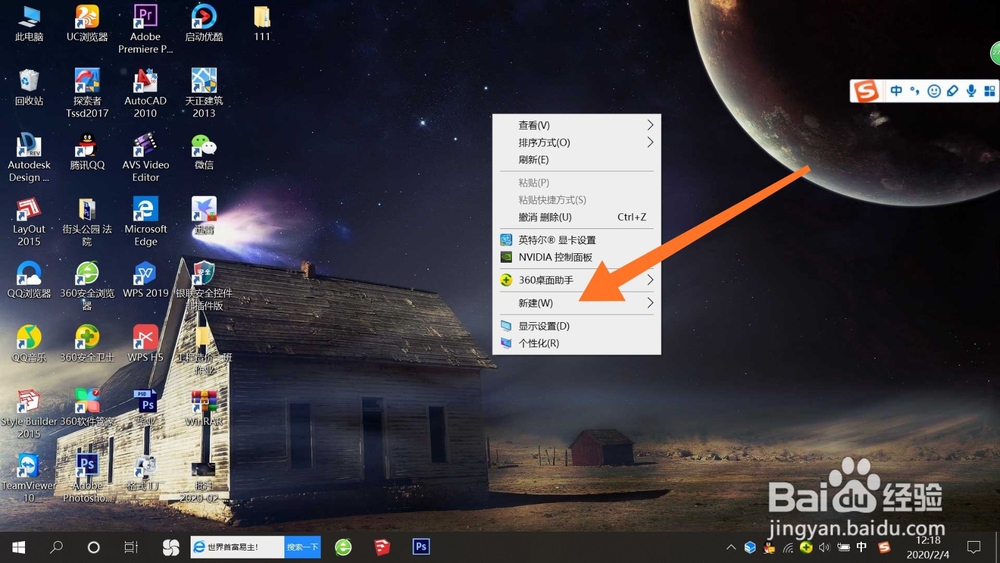Open NVIDIA 控制面板 from context menu

click(x=577, y=257)
